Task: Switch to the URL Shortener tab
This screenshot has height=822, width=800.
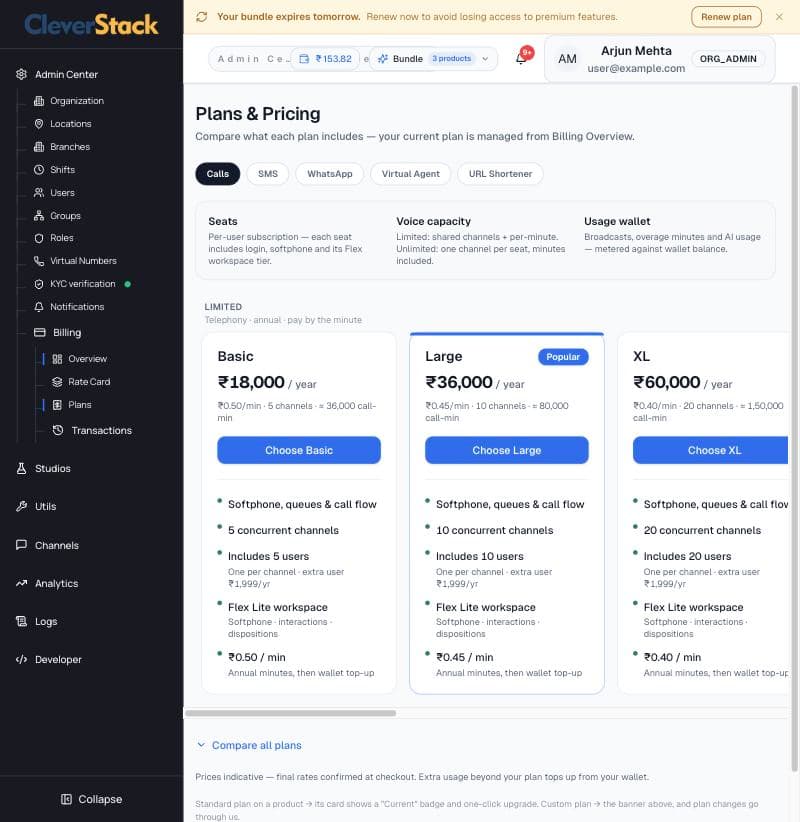Action: point(500,174)
